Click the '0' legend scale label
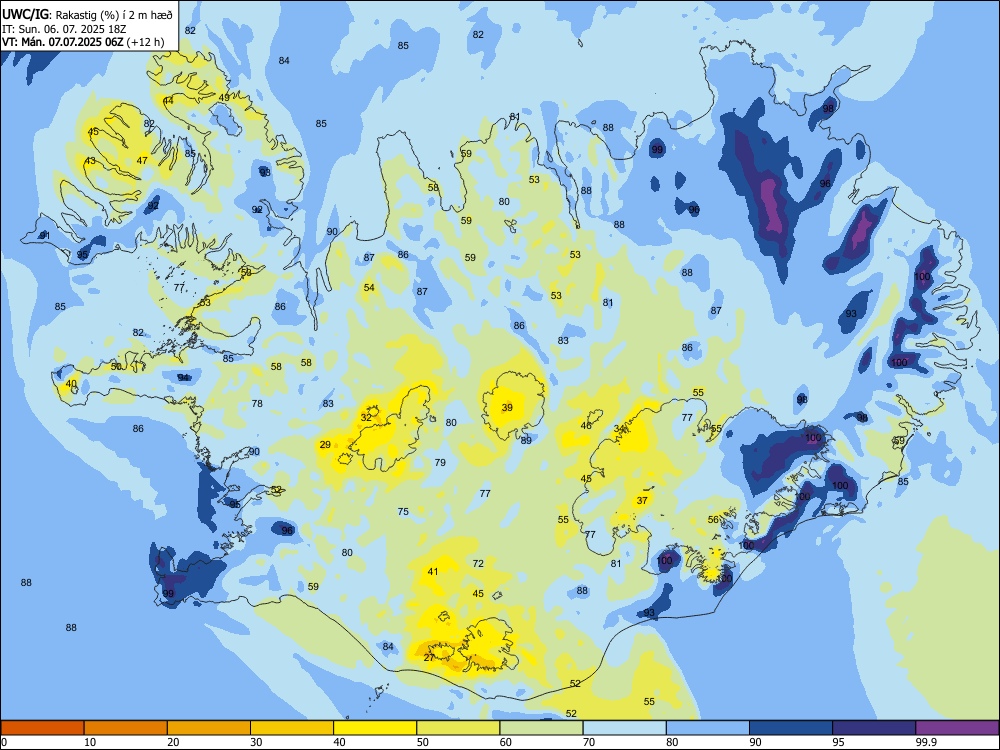Screen dimensions: 1000x750 pos(4,742)
